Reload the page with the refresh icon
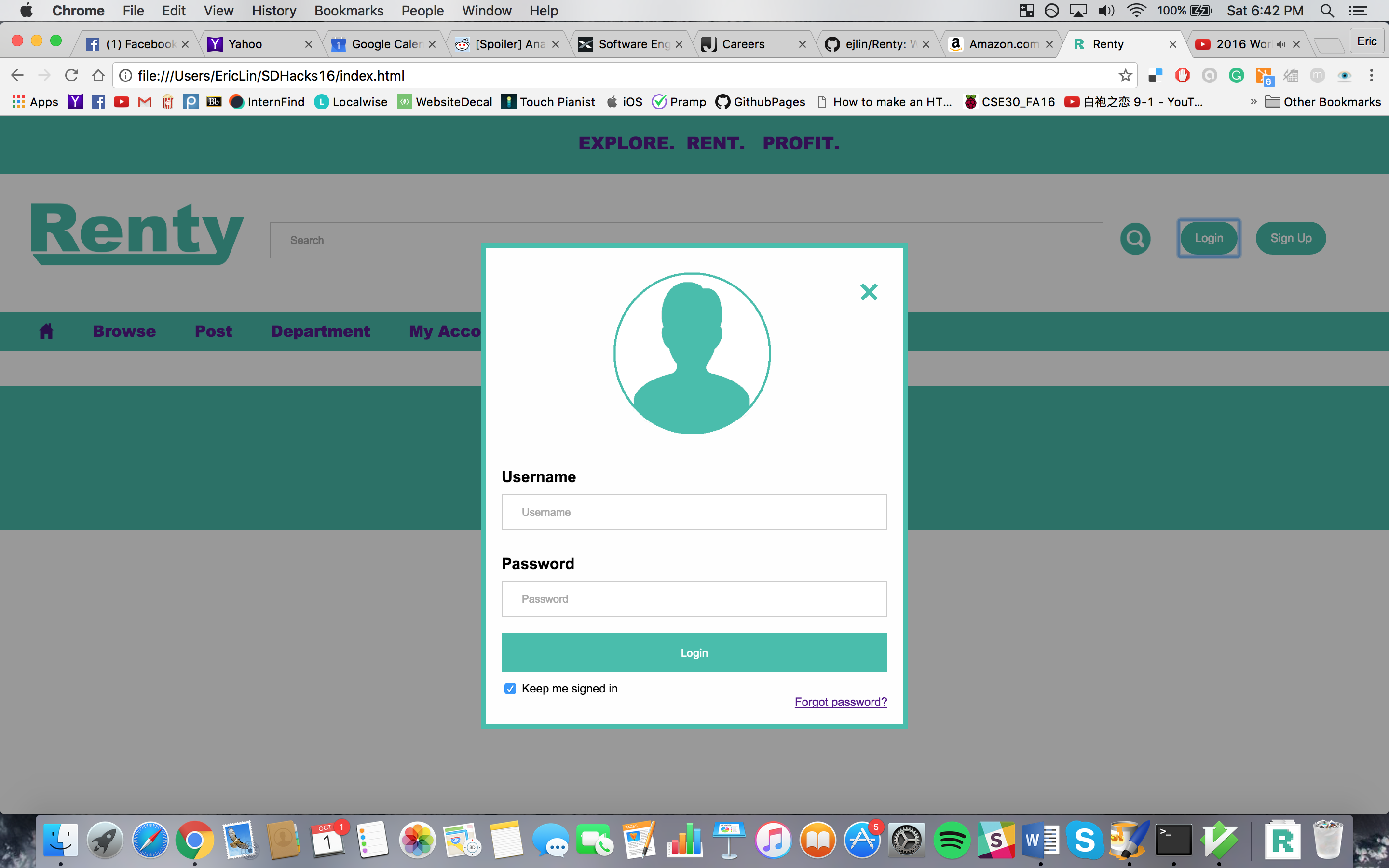This screenshot has width=1389, height=868. pos(71,75)
